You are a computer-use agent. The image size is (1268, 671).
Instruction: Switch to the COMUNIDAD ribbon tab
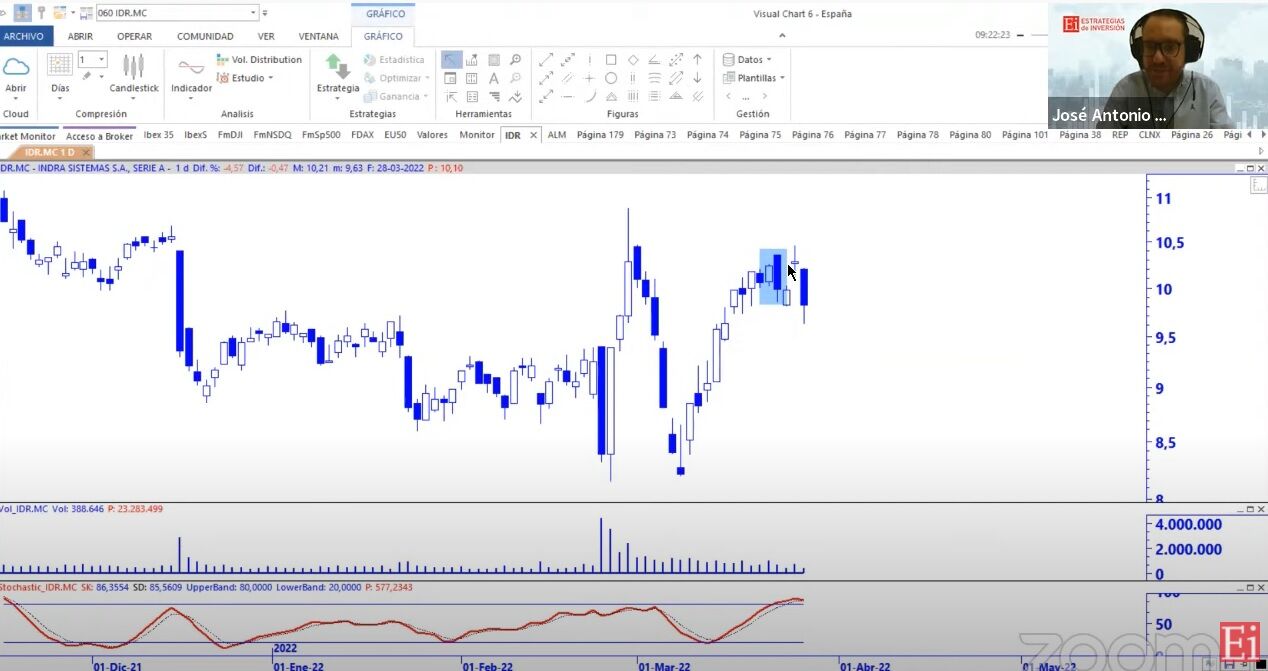(205, 36)
